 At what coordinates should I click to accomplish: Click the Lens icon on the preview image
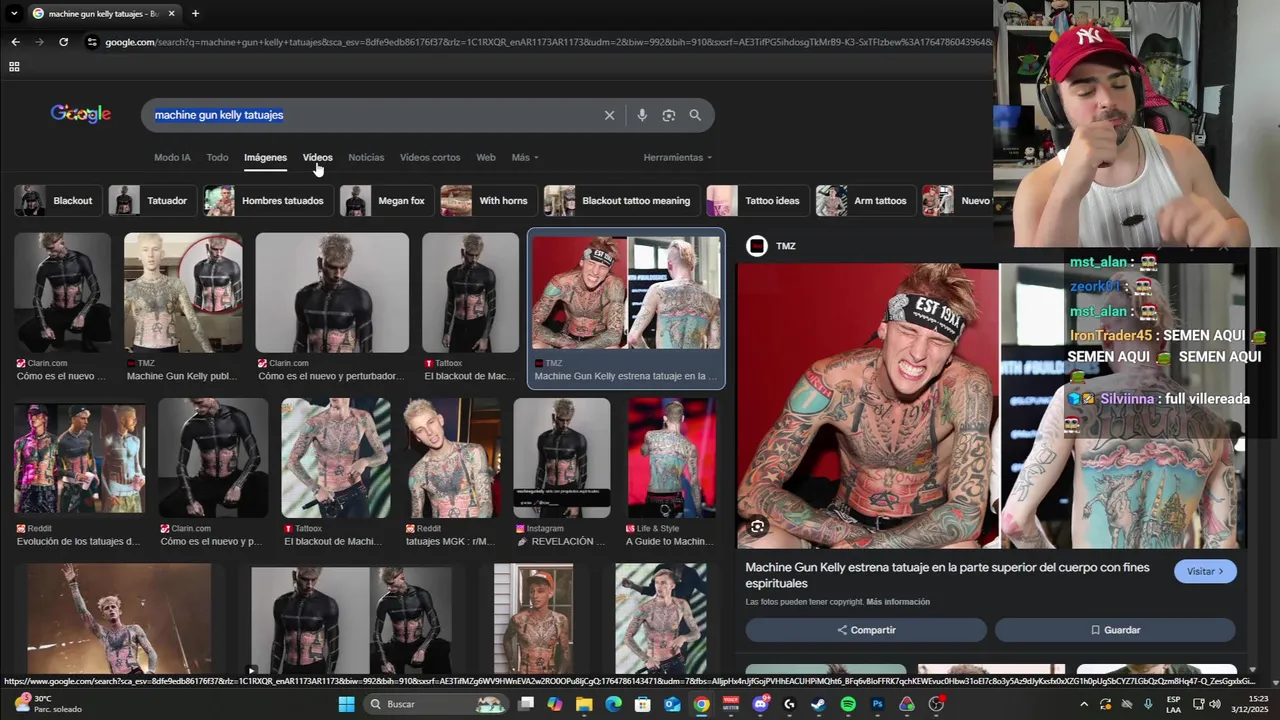pyautogui.click(x=758, y=526)
